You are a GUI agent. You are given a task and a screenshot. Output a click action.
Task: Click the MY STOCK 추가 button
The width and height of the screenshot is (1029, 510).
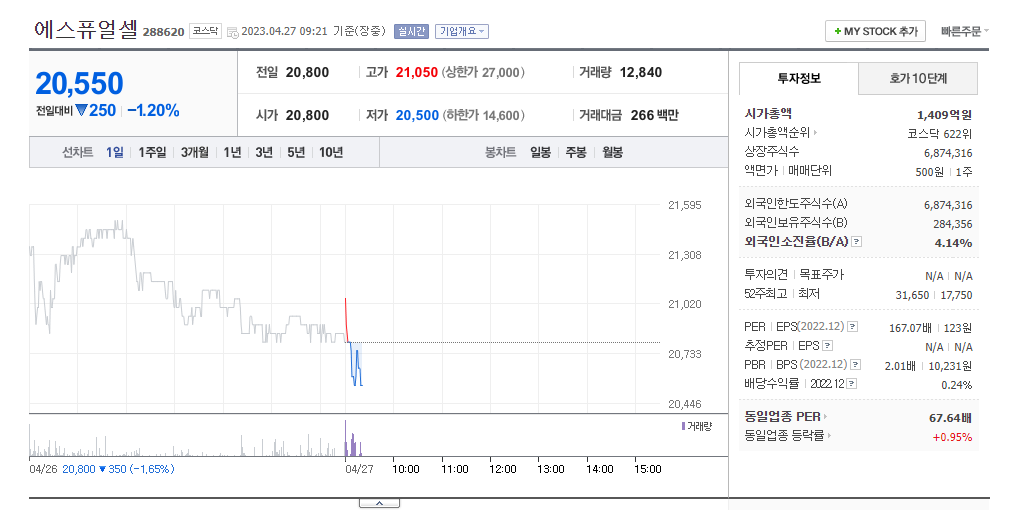click(x=875, y=31)
